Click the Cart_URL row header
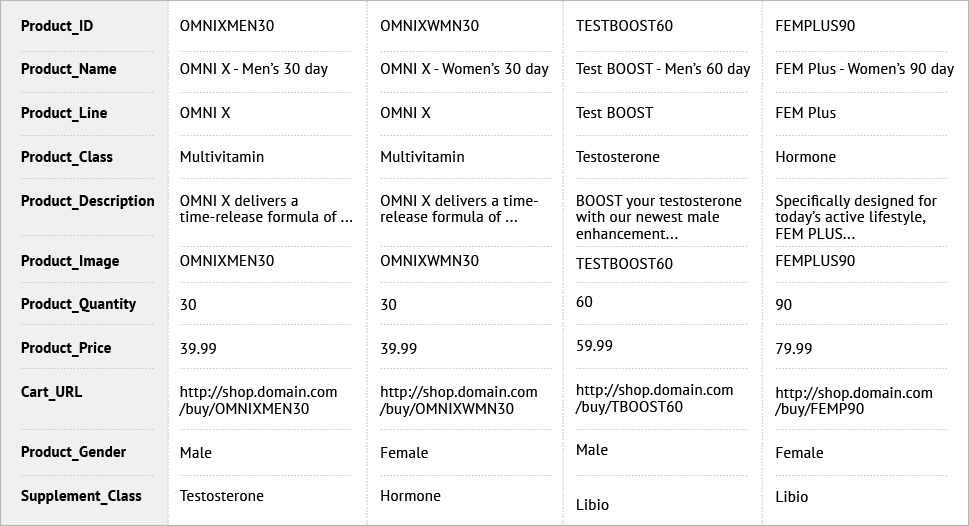 click(51, 392)
